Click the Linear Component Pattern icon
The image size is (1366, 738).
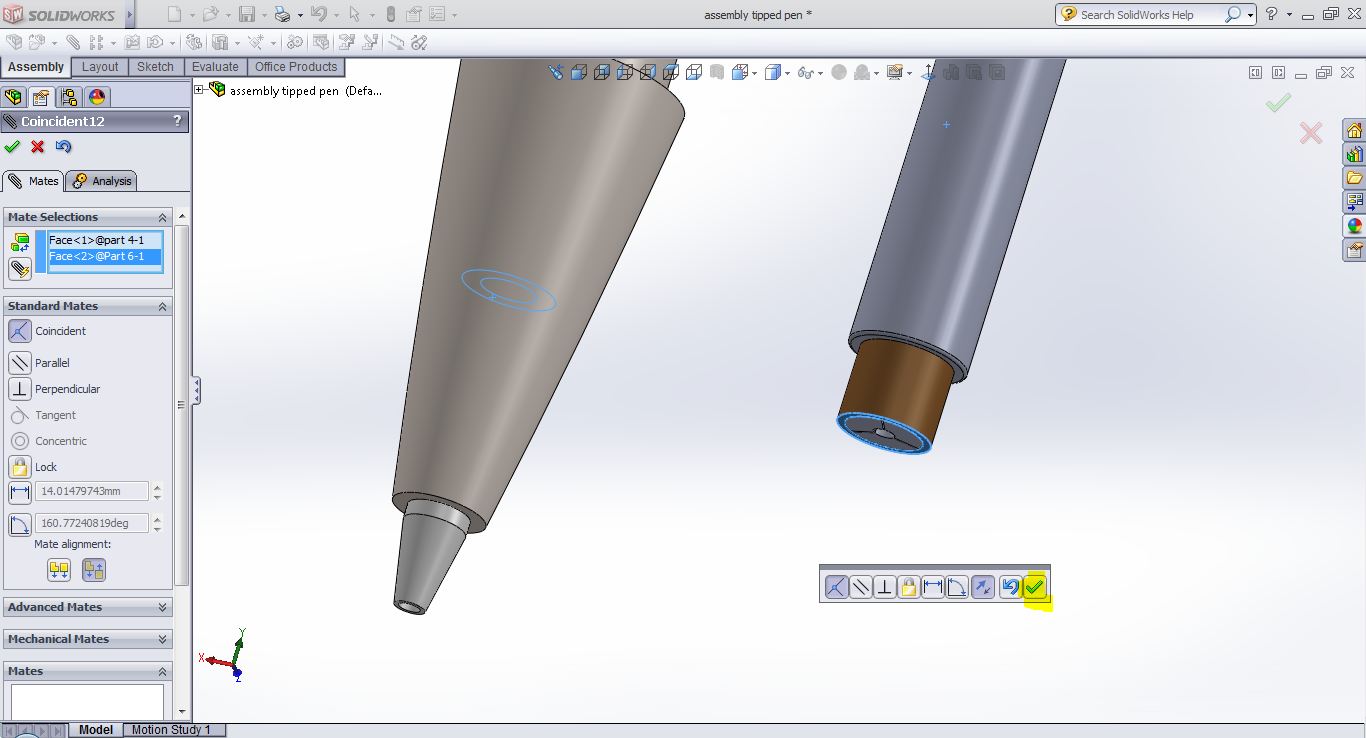click(x=97, y=42)
